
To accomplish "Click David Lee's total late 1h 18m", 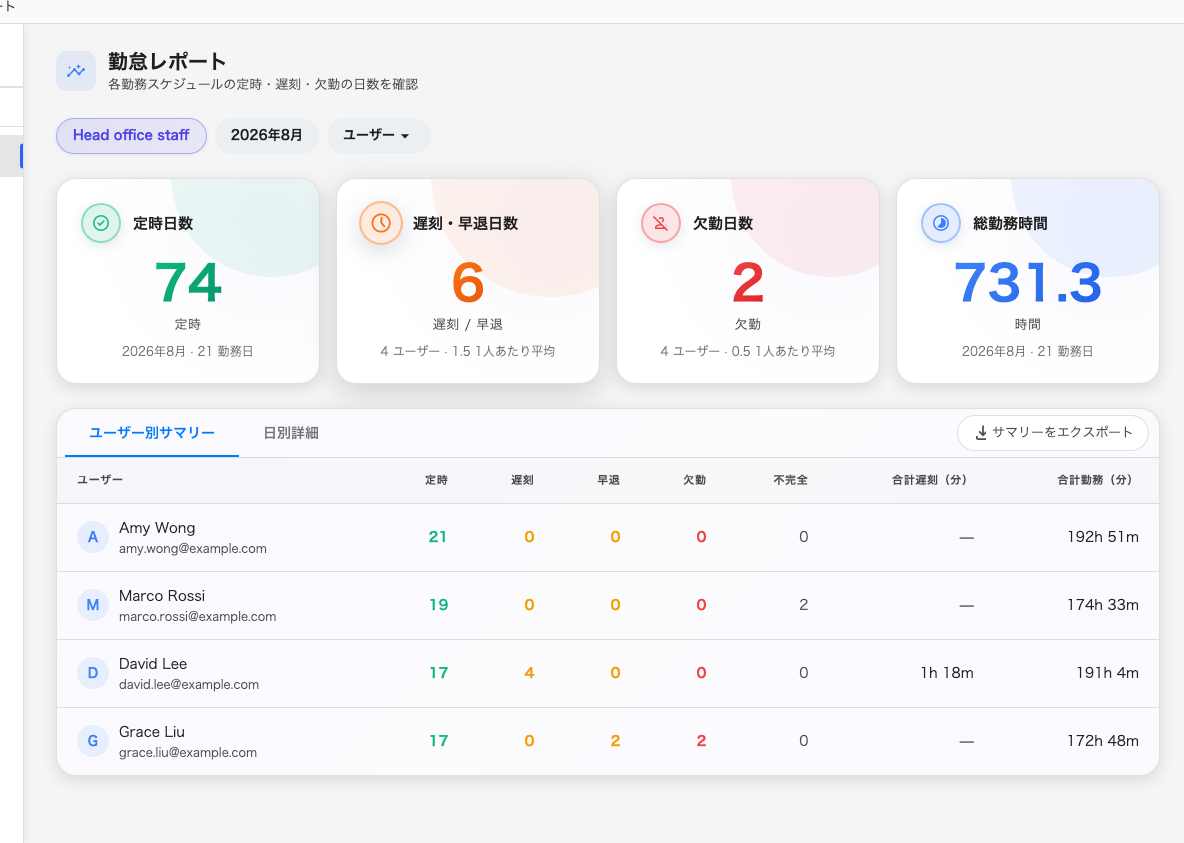I will 947,673.
